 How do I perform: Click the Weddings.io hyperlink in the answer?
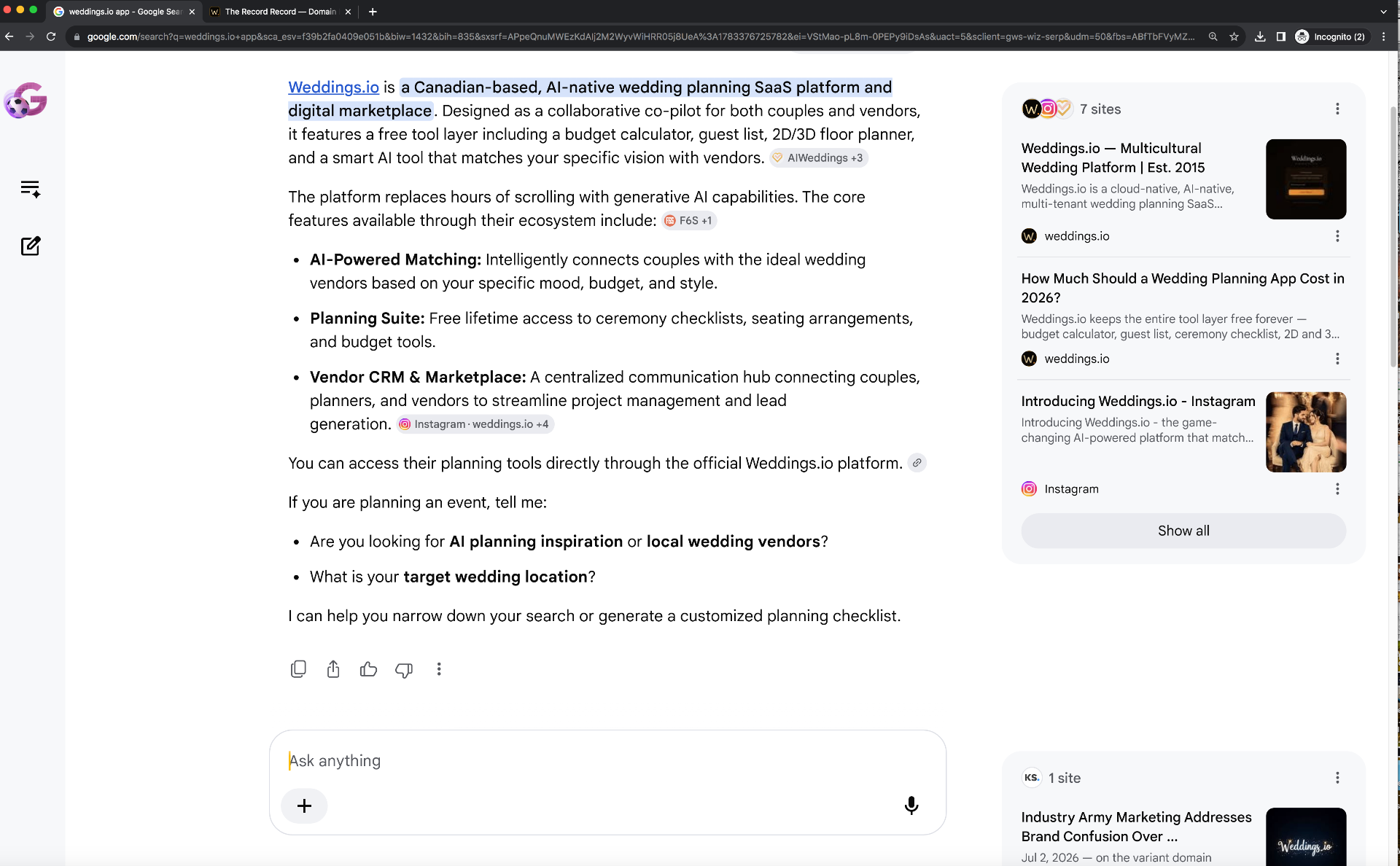point(333,87)
